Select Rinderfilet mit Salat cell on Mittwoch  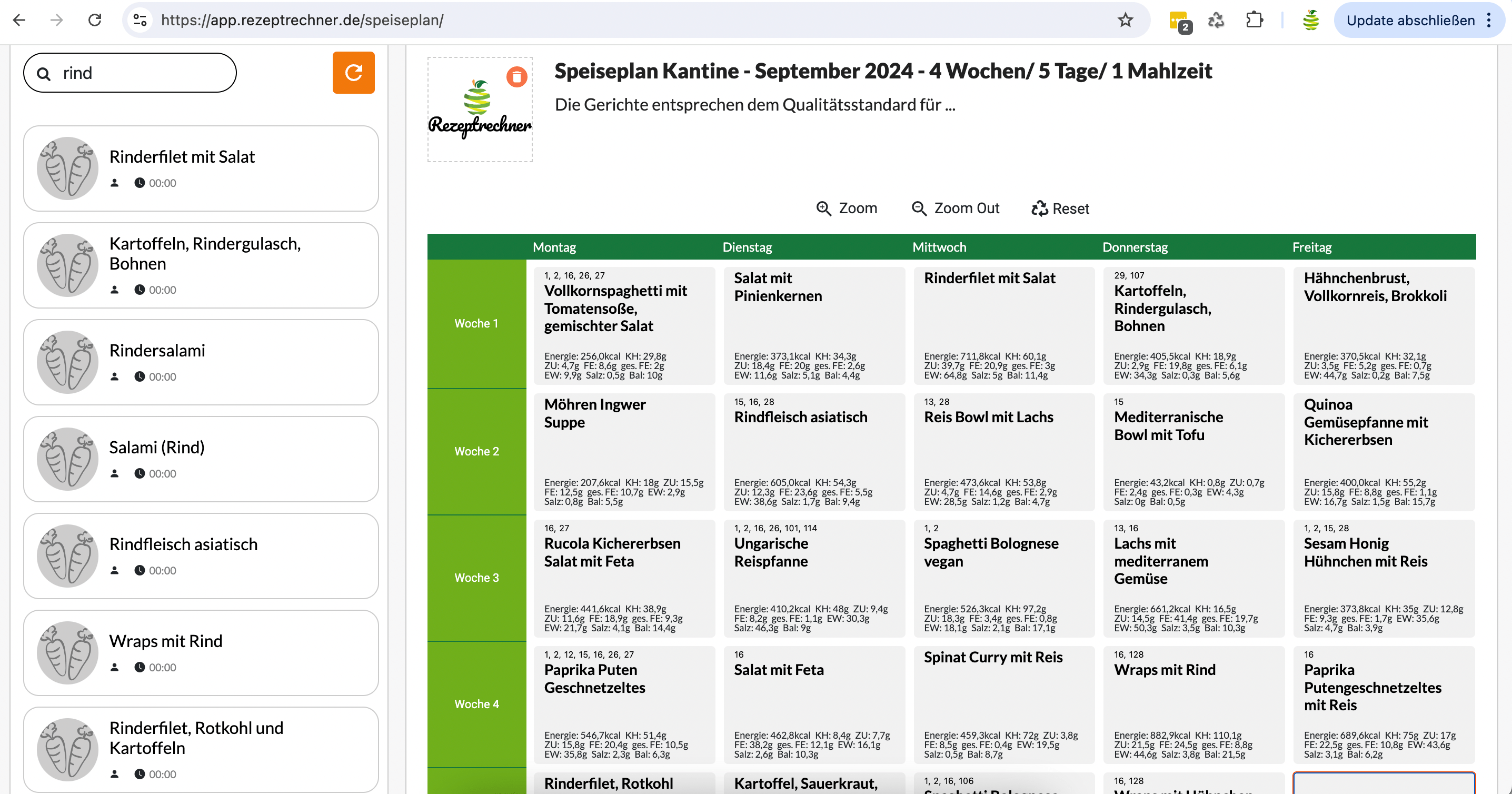click(x=1003, y=326)
